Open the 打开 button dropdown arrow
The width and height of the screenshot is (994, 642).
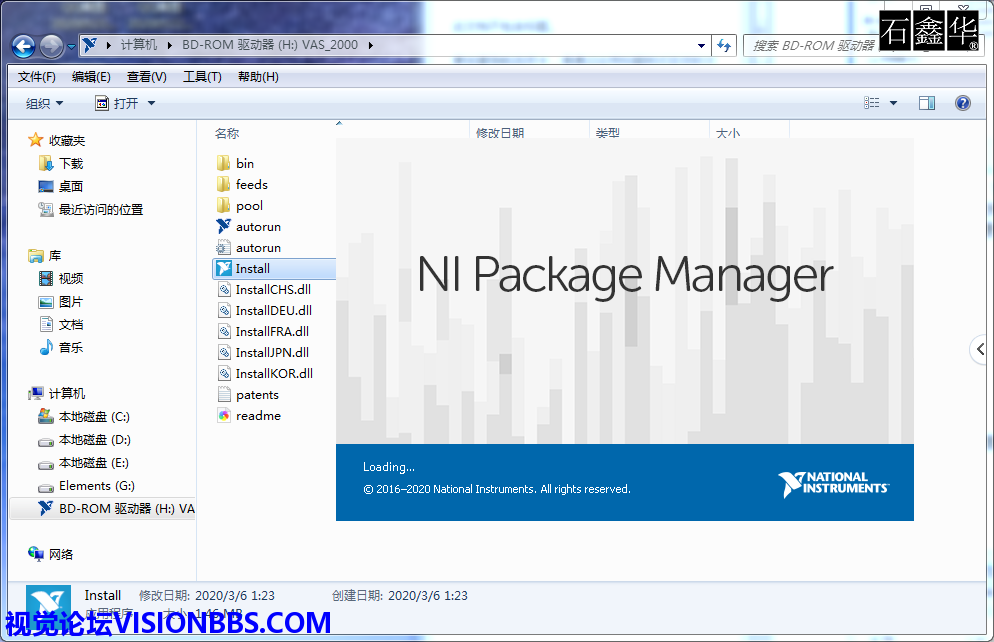pyautogui.click(x=152, y=103)
